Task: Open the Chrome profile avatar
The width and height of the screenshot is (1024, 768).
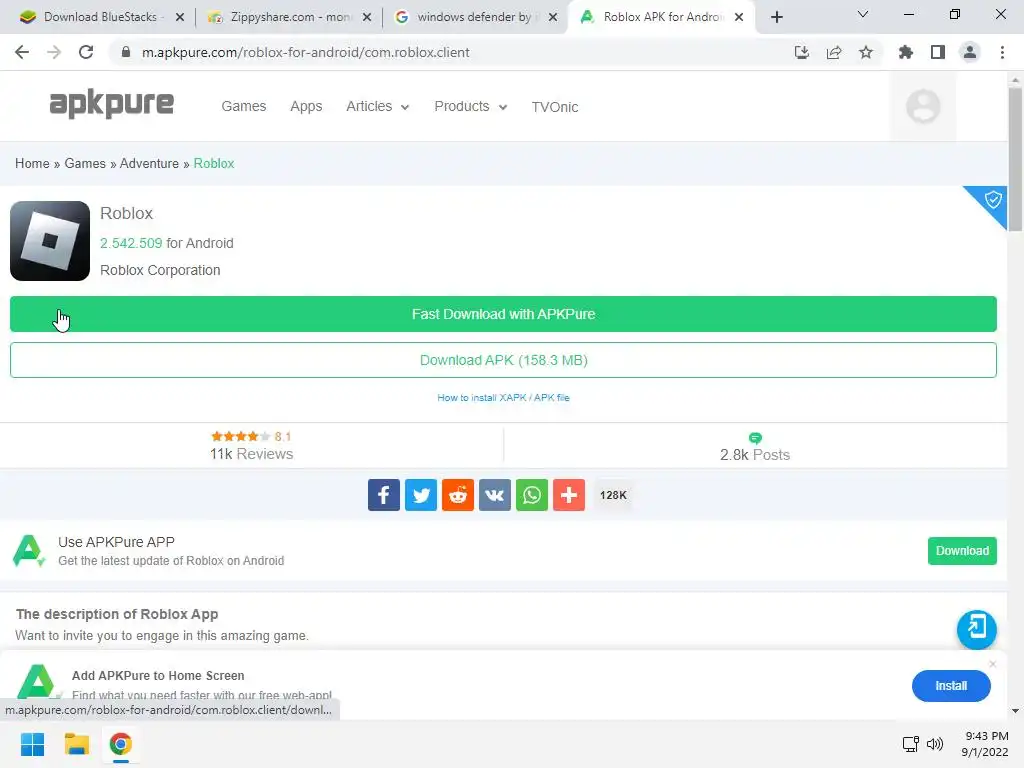Action: click(970, 52)
